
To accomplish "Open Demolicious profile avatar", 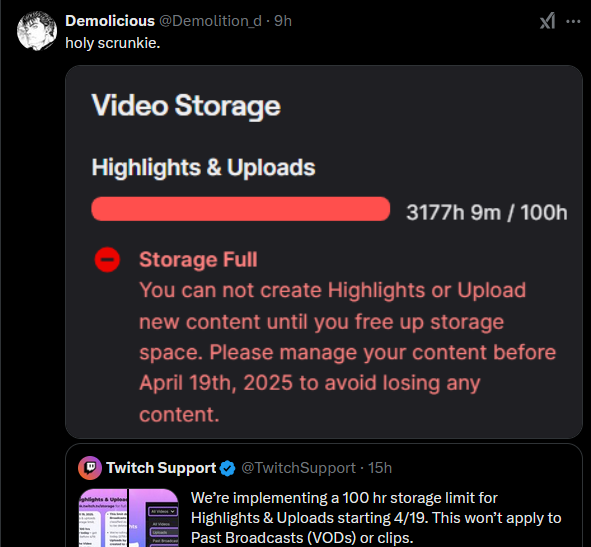I will [x=37, y=31].
